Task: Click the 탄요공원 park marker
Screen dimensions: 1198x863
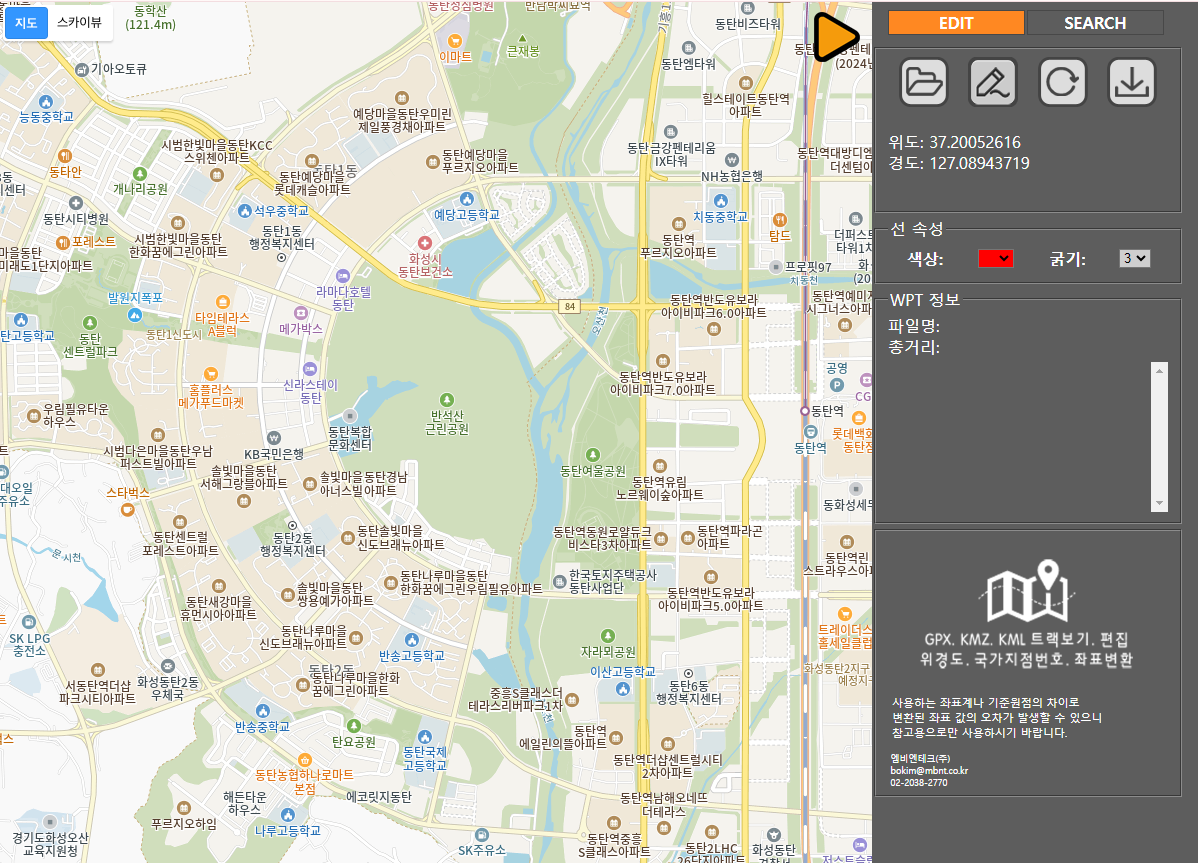Action: coord(354,726)
